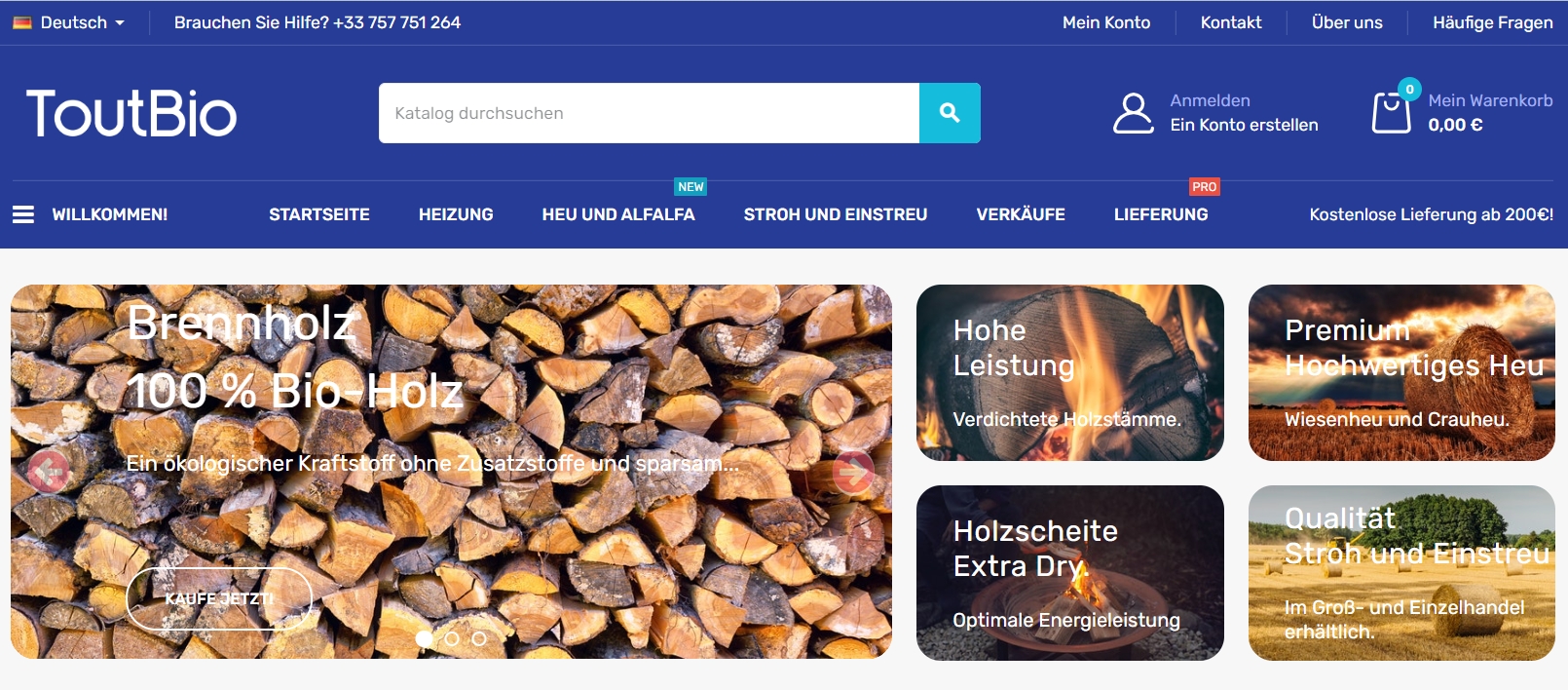1568x690 pixels.
Task: Click the user account icon
Action: pos(1134,113)
